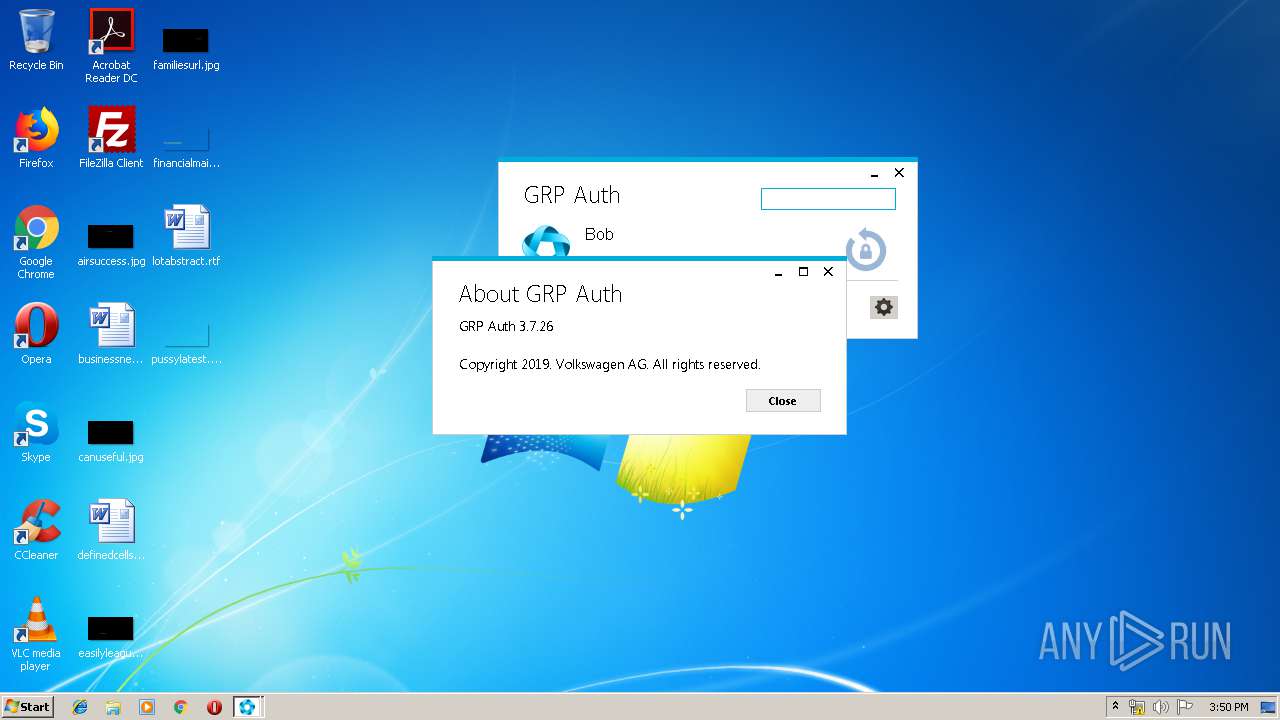The height and width of the screenshot is (720, 1280).
Task: Select lotabstract.rtf document
Action: [186, 236]
